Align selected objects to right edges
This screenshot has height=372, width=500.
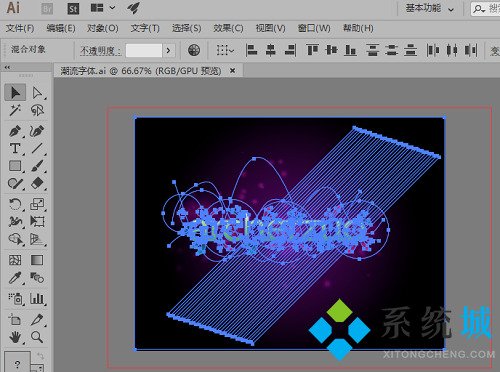click(x=290, y=50)
